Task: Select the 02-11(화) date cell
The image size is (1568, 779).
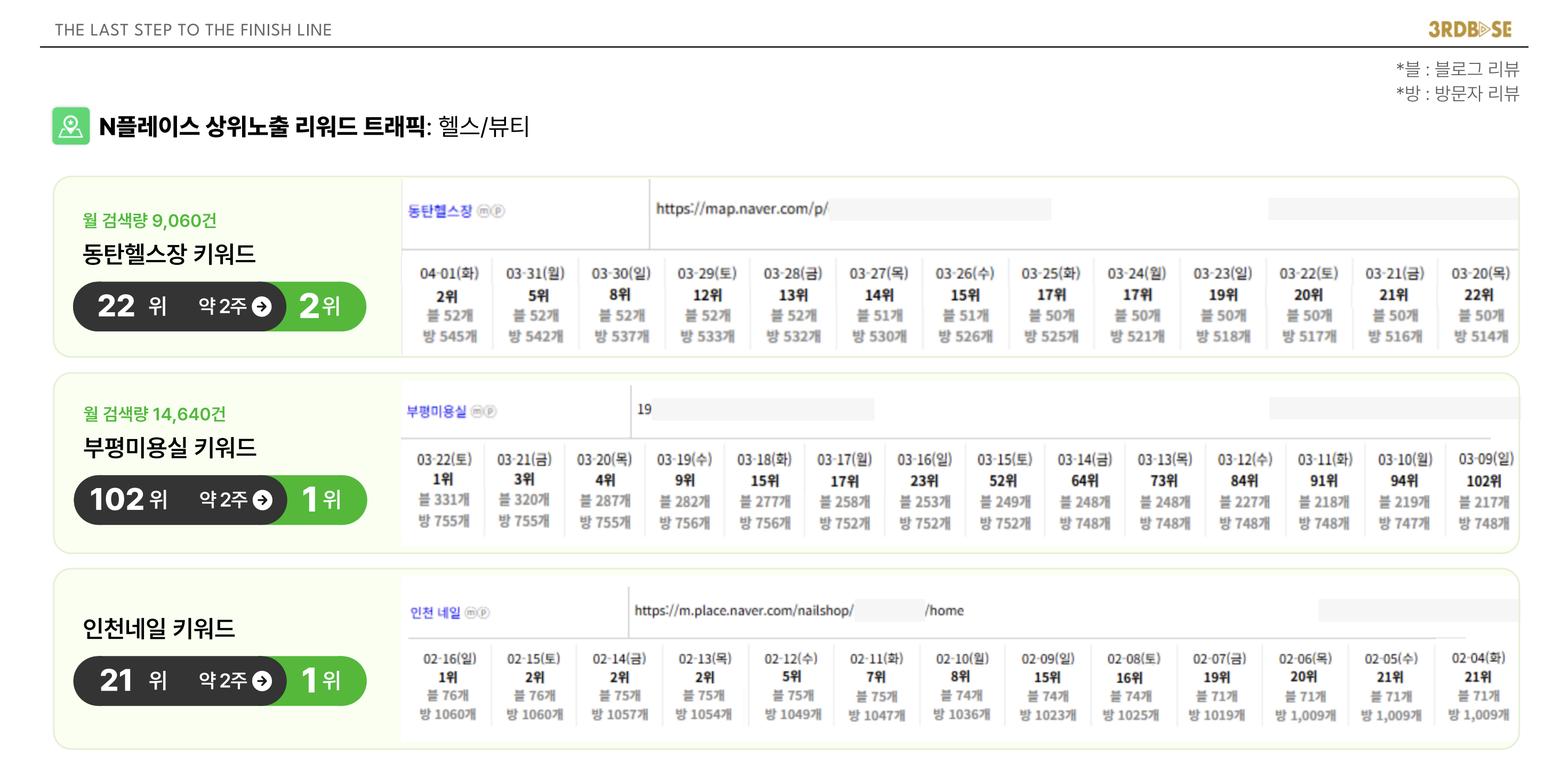Action: pos(877,659)
